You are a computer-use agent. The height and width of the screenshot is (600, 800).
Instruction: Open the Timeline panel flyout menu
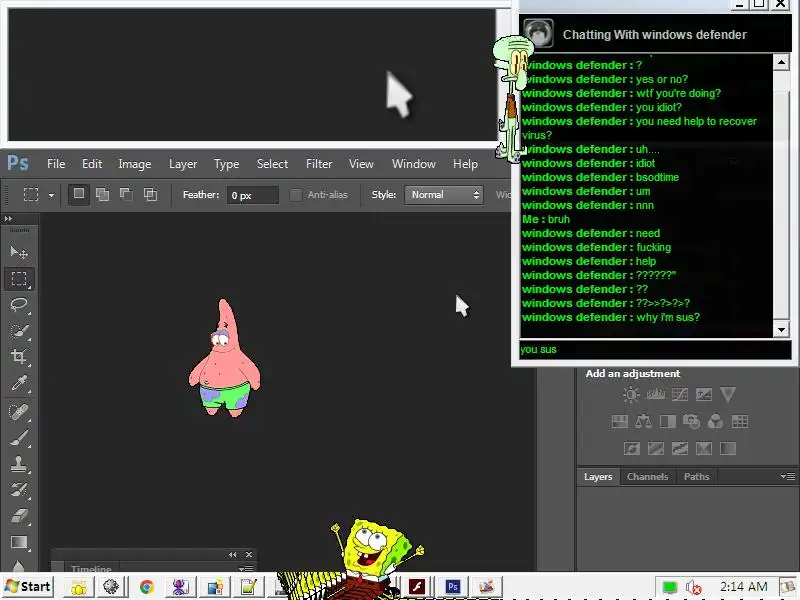tap(246, 568)
